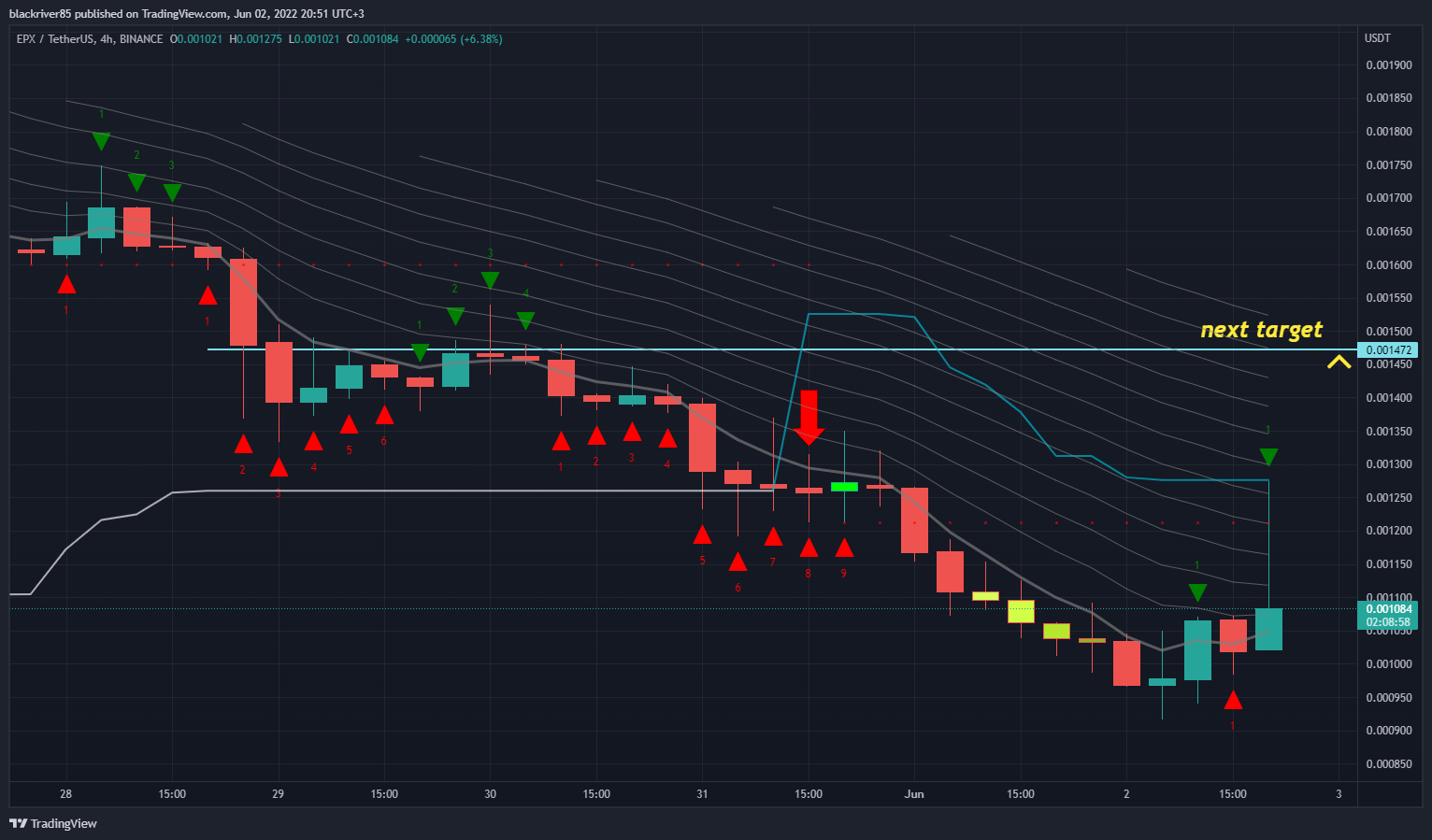Click the 29 date label on time axis
Image resolution: width=1432 pixels, height=840 pixels.
pos(278,794)
